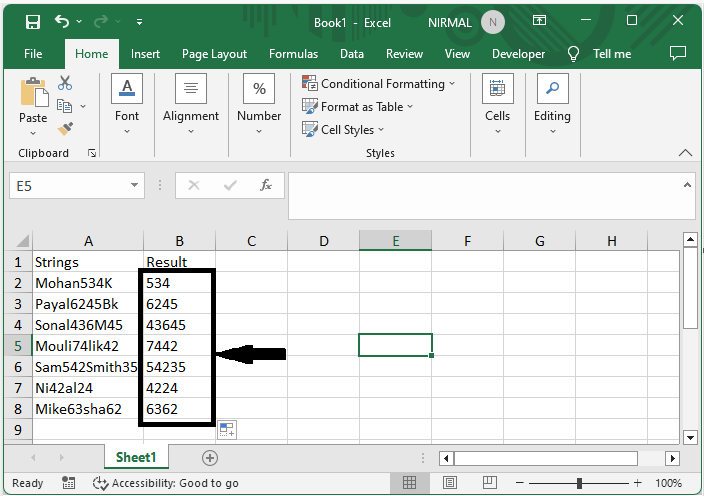The image size is (704, 496).
Task: Click the Insert Function fx icon
Action: (x=266, y=185)
